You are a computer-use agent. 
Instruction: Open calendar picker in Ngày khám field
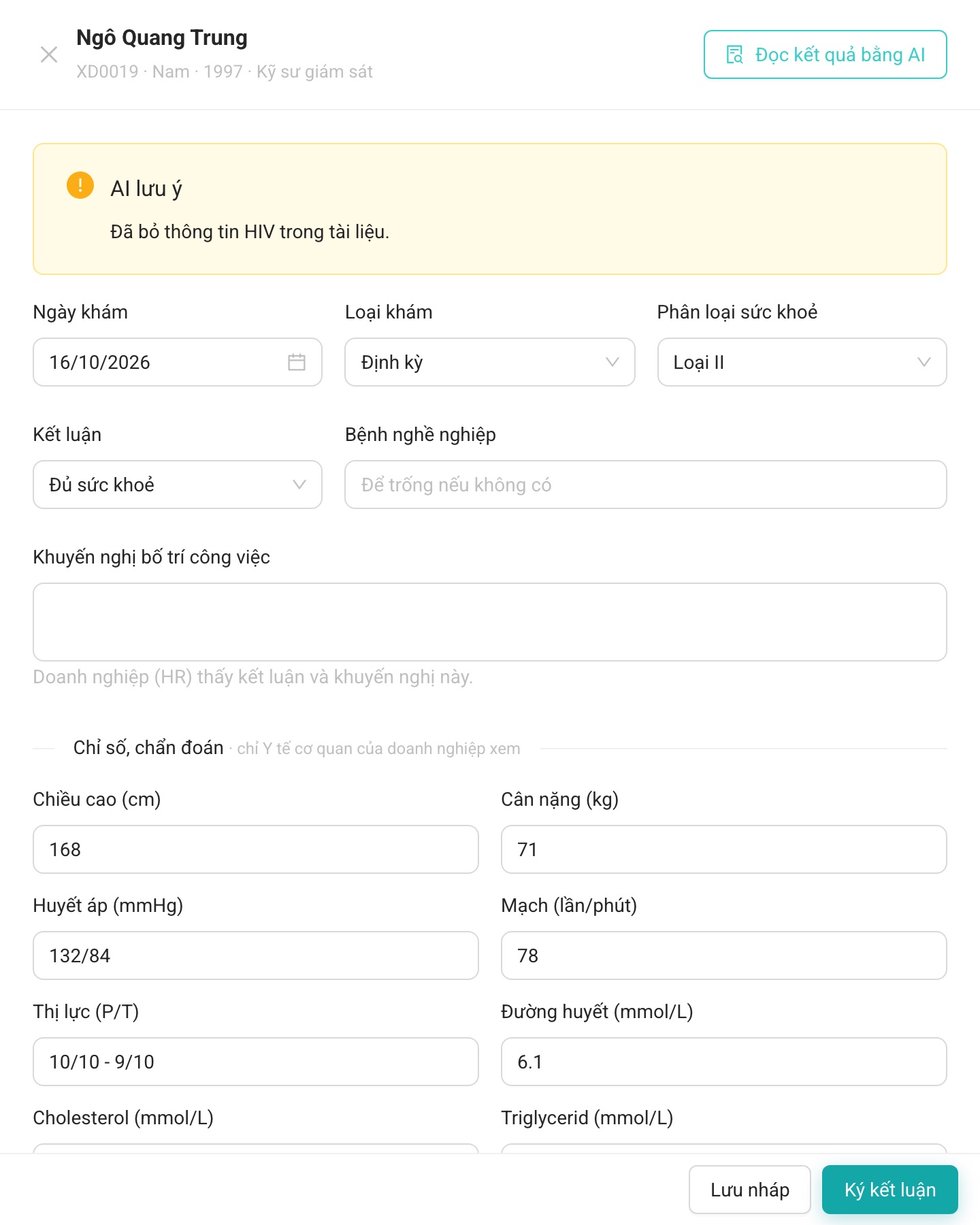pos(297,362)
